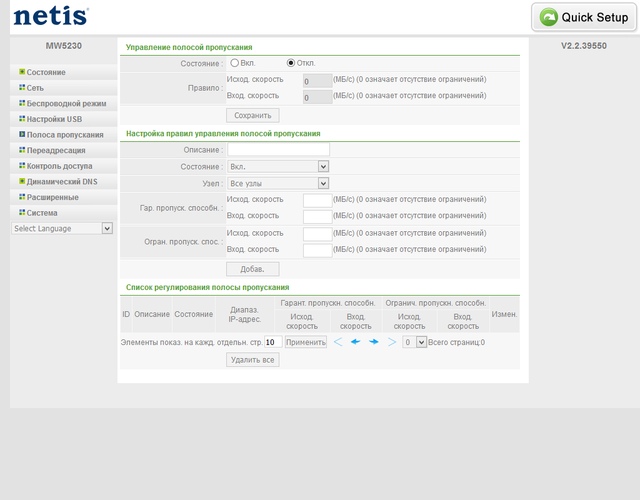Open Динамический DNS section
This screenshot has width=640, height=500.
(62, 181)
